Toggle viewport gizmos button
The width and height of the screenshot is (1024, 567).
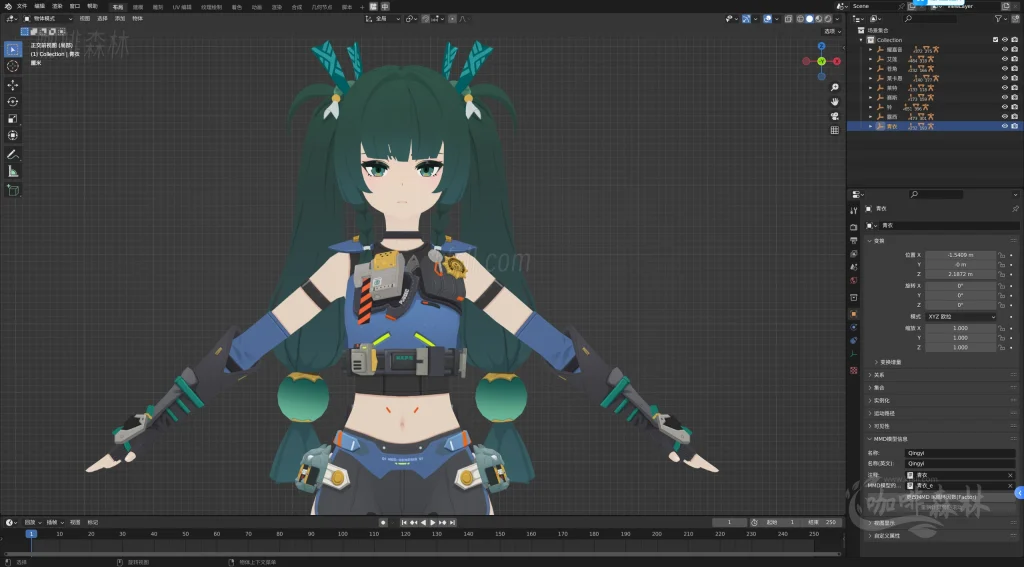[x=746, y=19]
